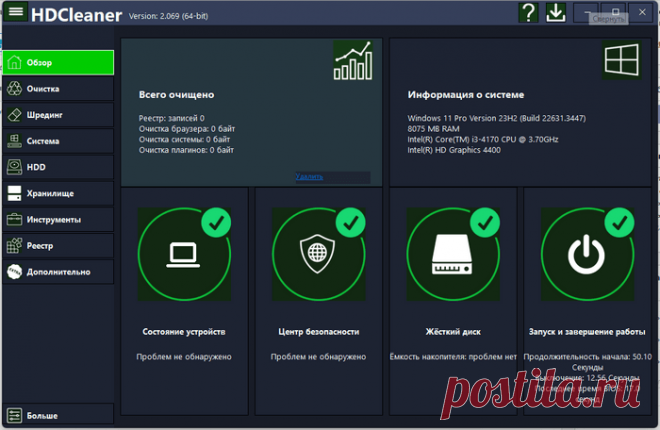Click Проблем не обнаружено under Центр безопасности
The image size is (660, 430).
point(318,357)
